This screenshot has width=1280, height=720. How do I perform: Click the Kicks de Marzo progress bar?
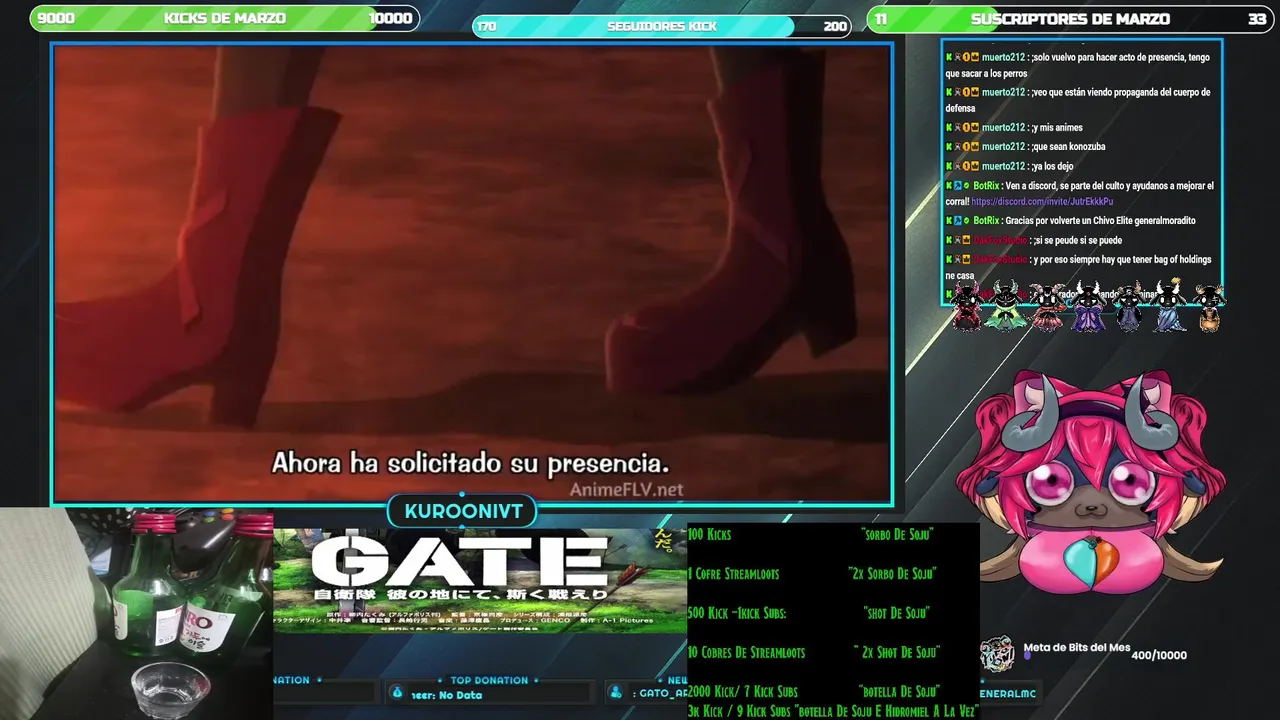tap(225, 18)
